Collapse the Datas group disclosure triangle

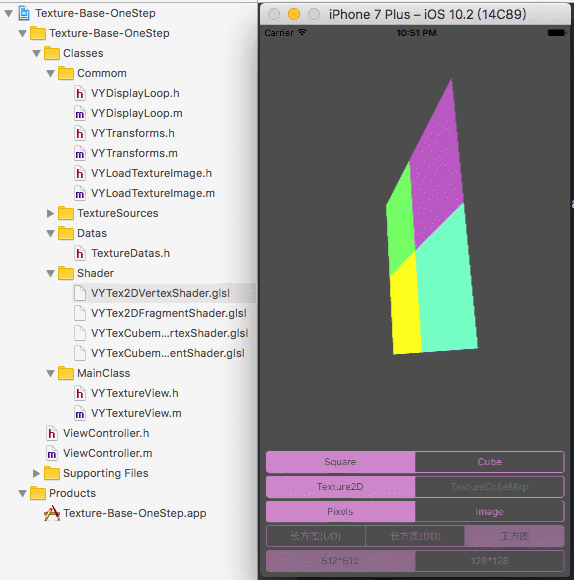point(51,234)
